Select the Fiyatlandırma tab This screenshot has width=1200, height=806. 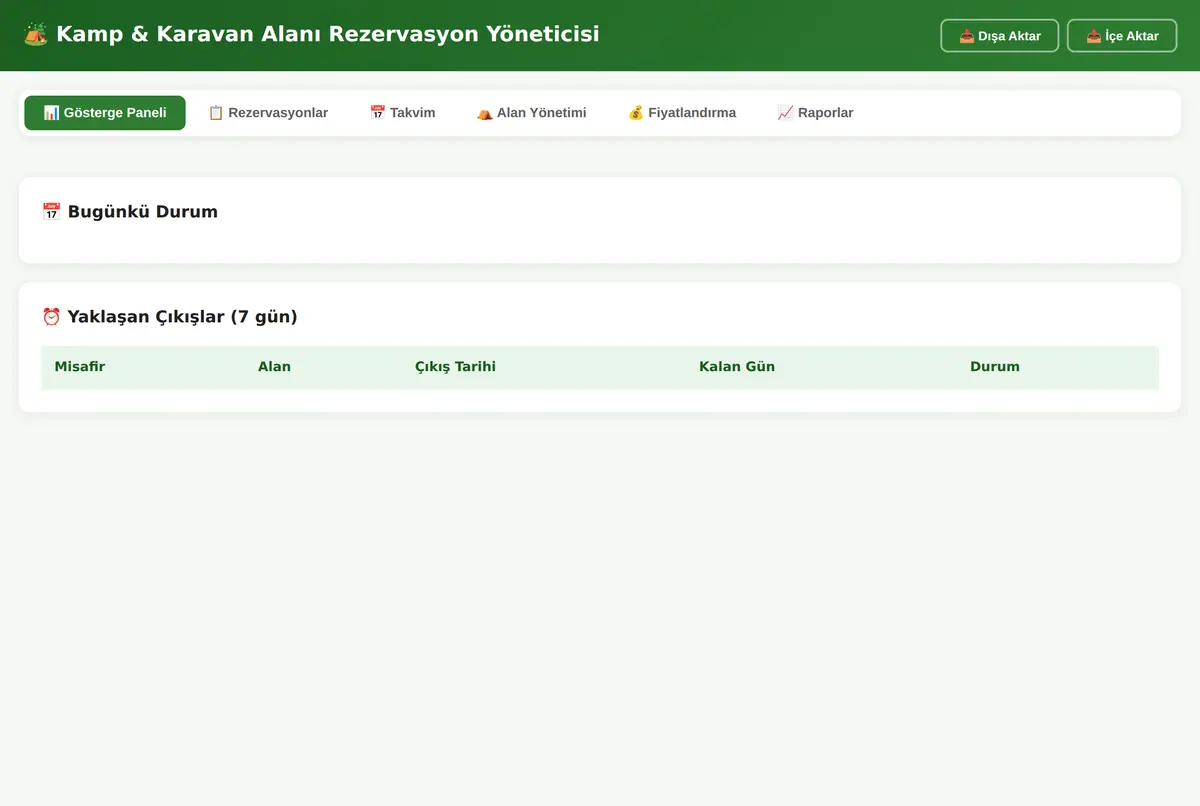[682, 113]
